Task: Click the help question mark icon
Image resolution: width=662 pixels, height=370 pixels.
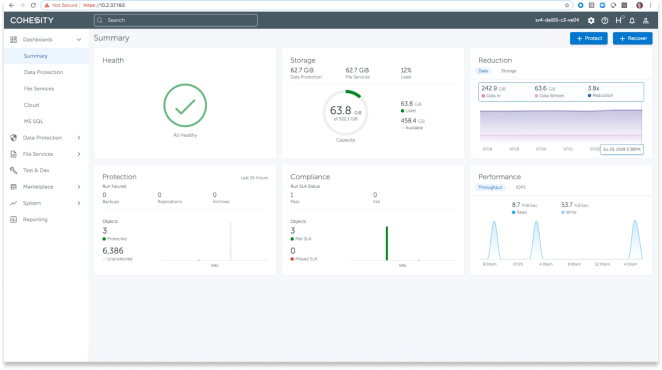Action: tap(605, 20)
